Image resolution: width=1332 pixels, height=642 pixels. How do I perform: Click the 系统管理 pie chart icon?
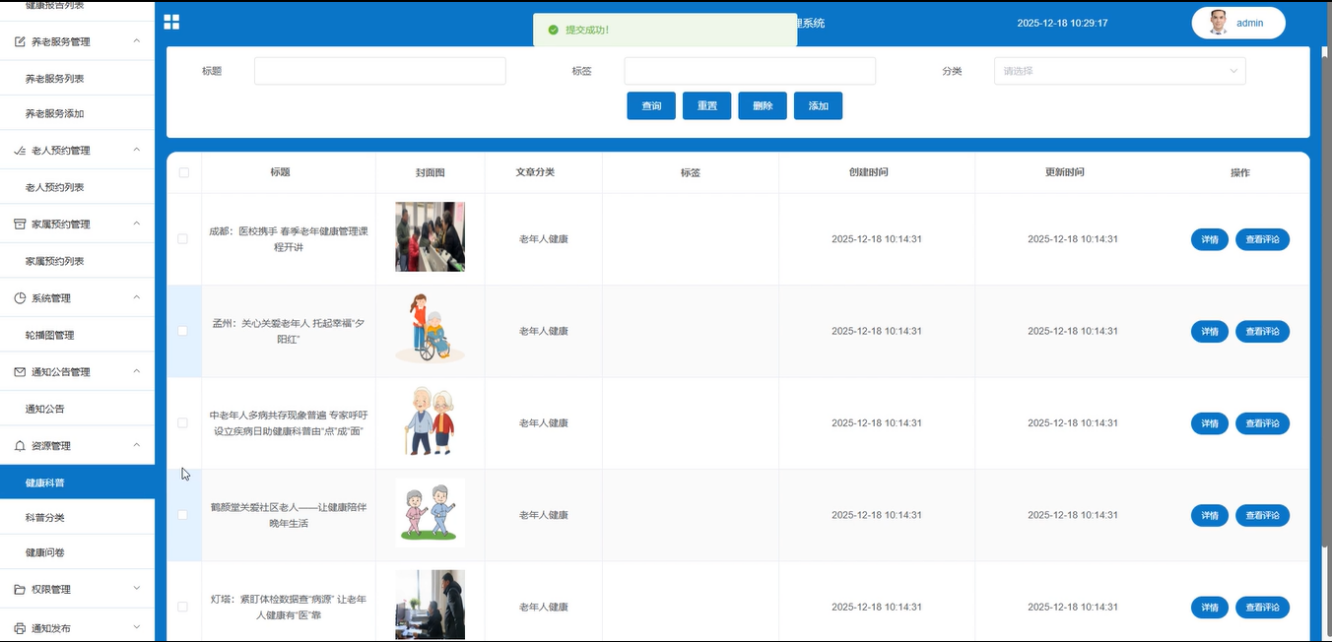(x=20, y=298)
